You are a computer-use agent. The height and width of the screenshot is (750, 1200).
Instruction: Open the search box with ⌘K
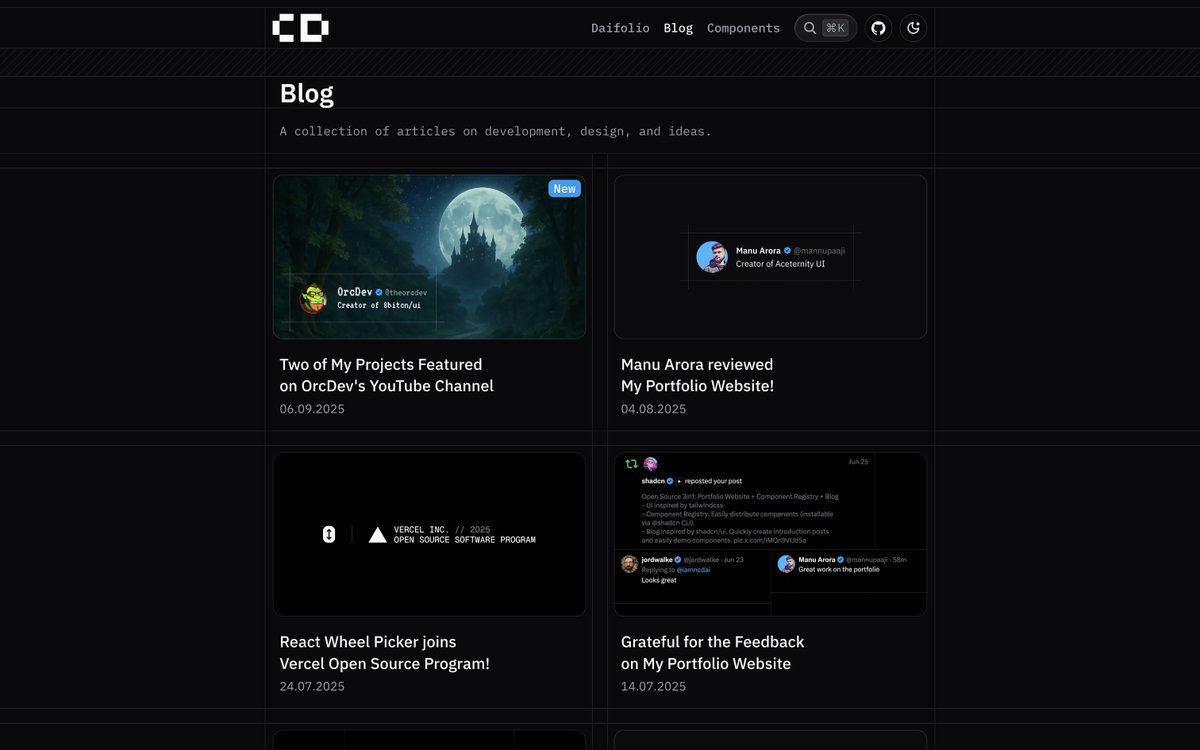(x=825, y=28)
